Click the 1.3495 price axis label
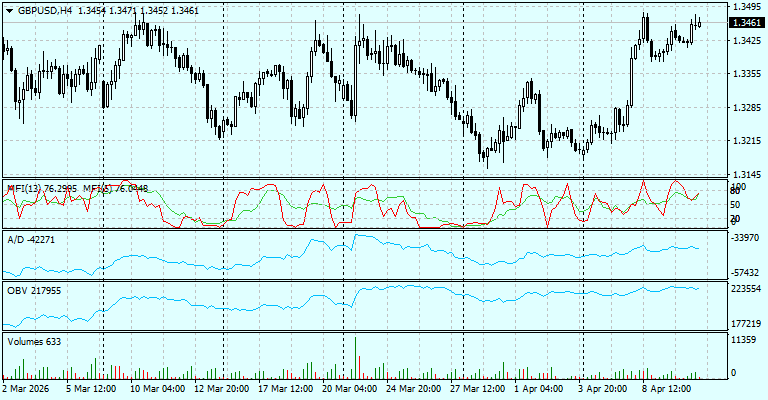 click(x=747, y=6)
